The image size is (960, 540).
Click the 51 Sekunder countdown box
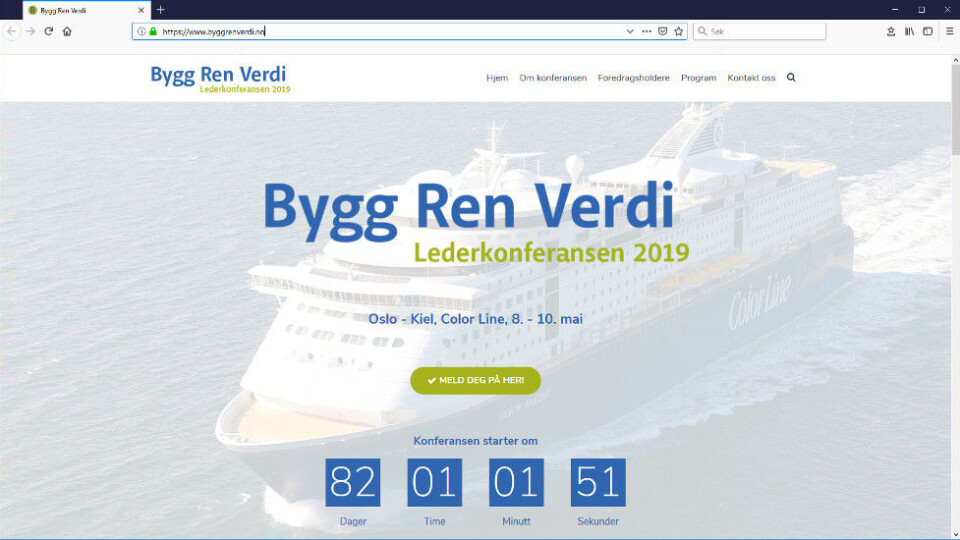[x=598, y=482]
